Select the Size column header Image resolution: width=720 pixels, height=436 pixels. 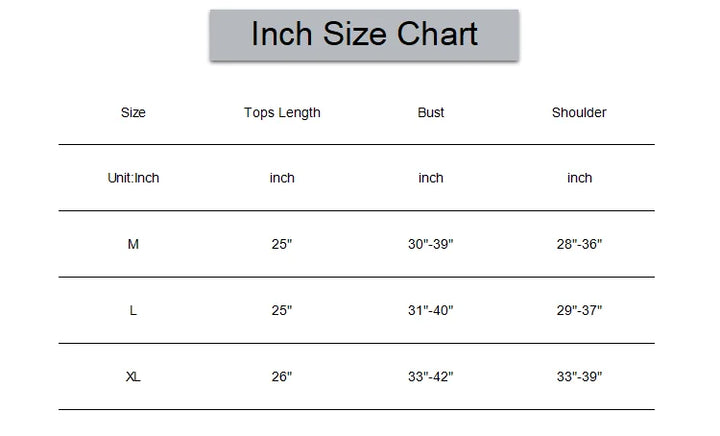(x=133, y=113)
